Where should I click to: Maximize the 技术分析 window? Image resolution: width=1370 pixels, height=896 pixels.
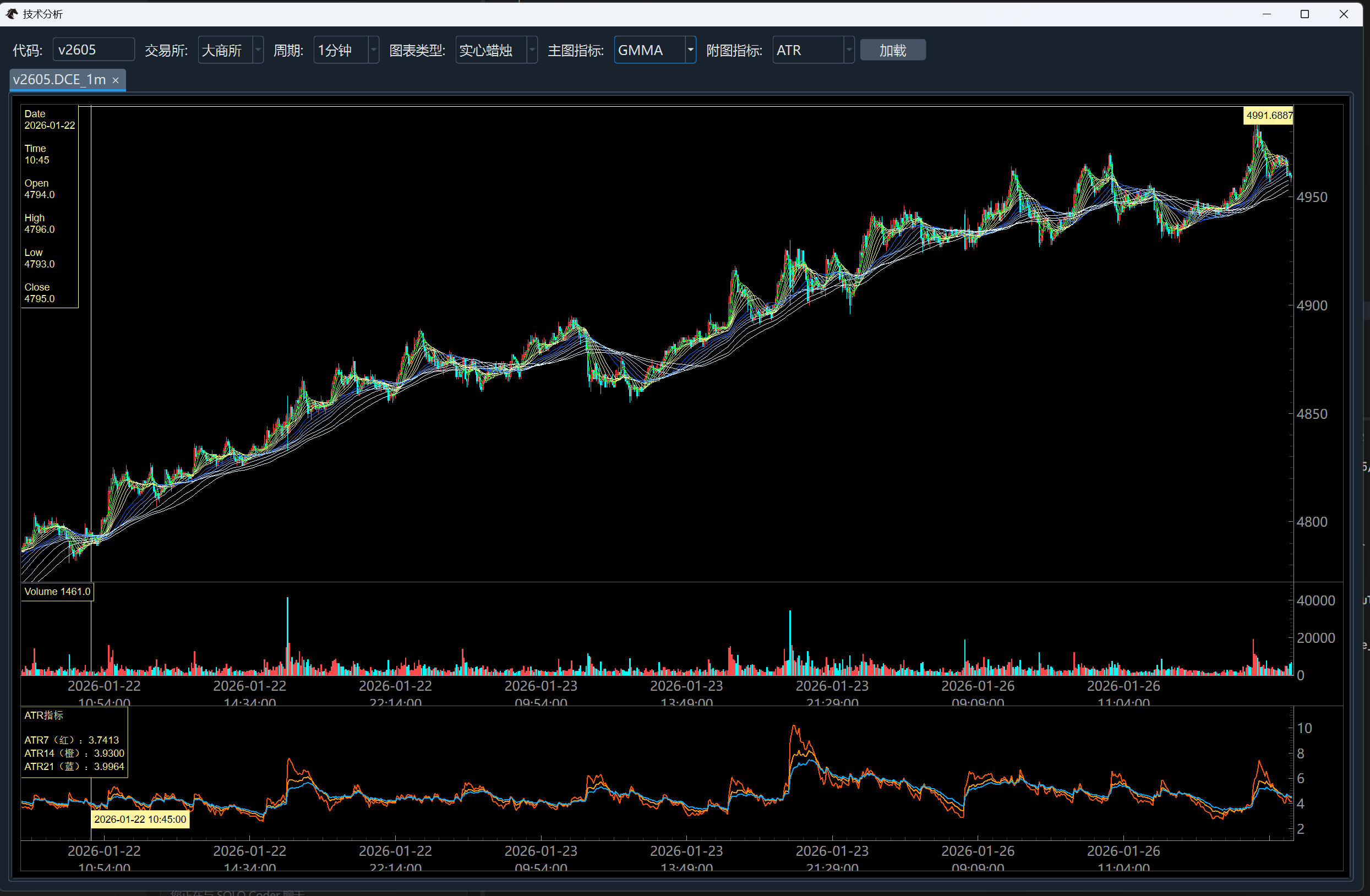coord(1305,14)
